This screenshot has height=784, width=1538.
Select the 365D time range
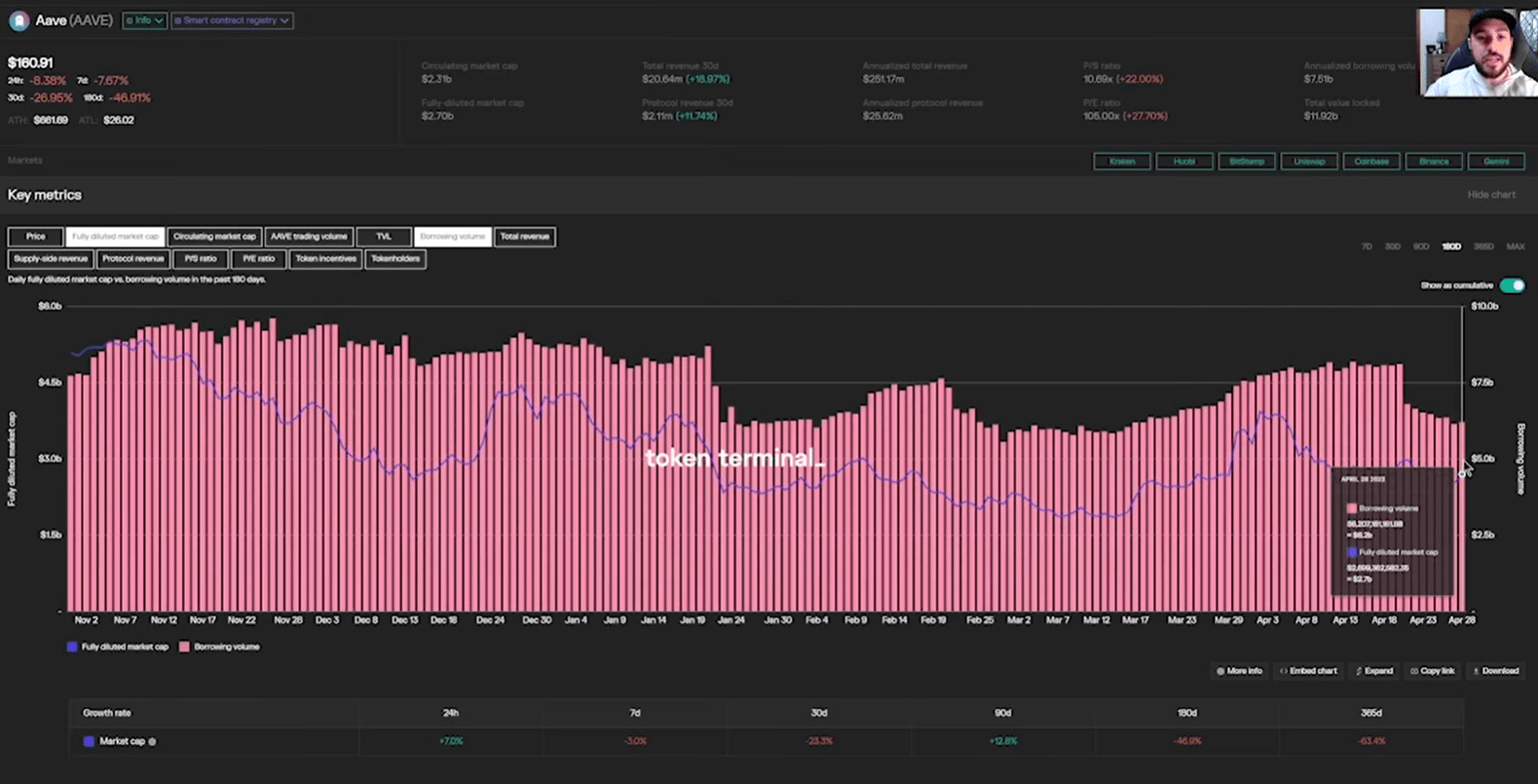coord(1483,247)
